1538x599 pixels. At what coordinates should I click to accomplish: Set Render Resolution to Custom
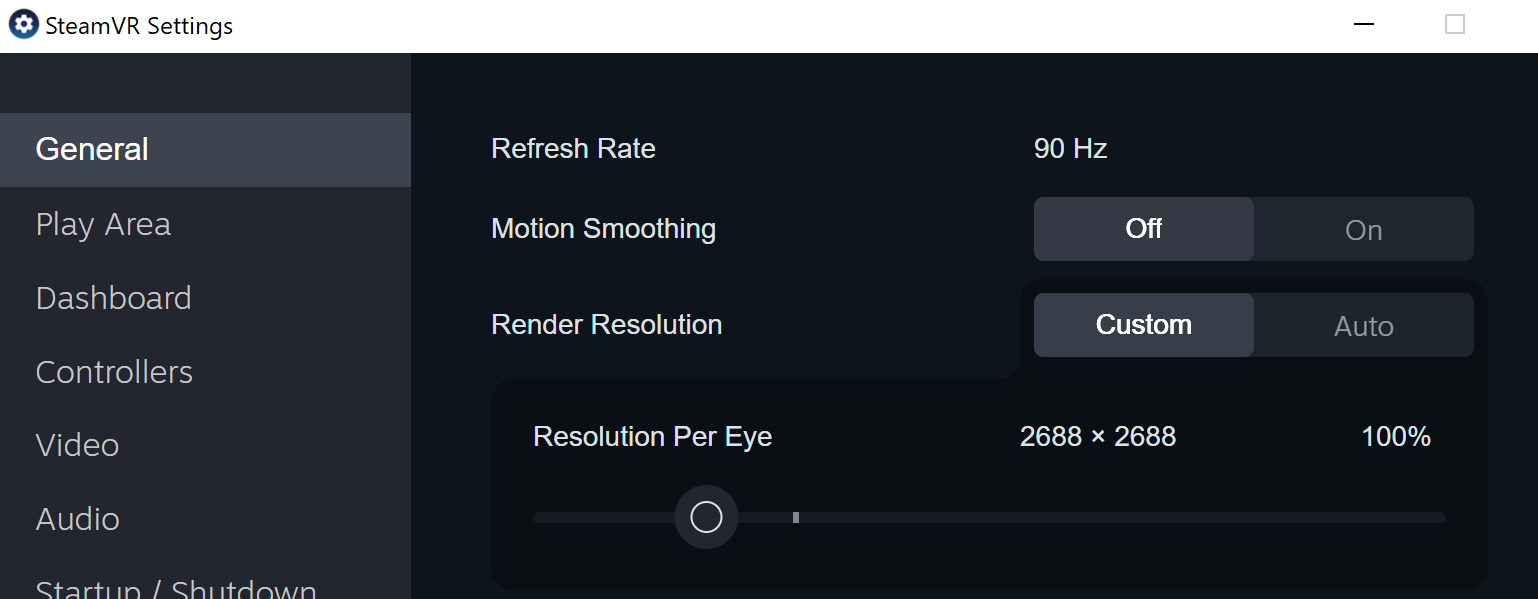(x=1143, y=325)
